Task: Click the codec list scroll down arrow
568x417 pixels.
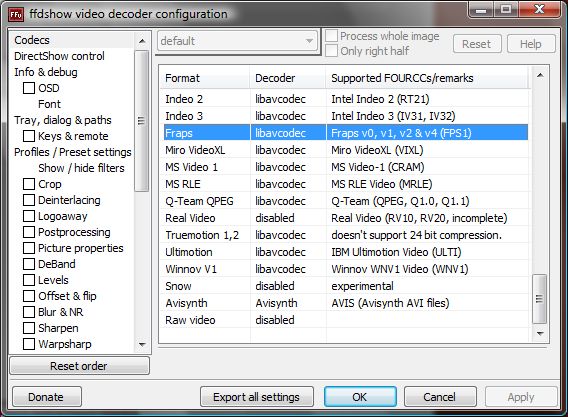Action: tap(540, 333)
